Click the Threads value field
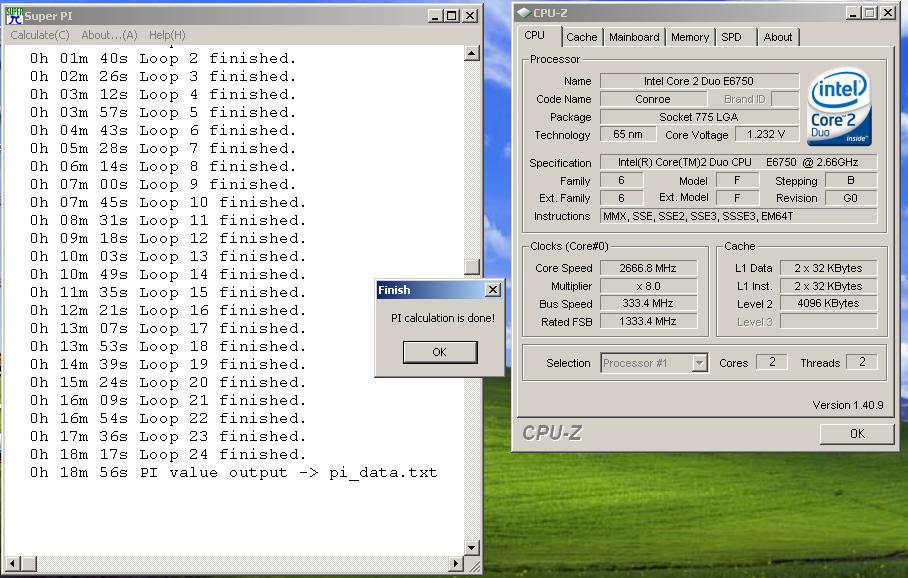908x578 pixels. pos(862,362)
